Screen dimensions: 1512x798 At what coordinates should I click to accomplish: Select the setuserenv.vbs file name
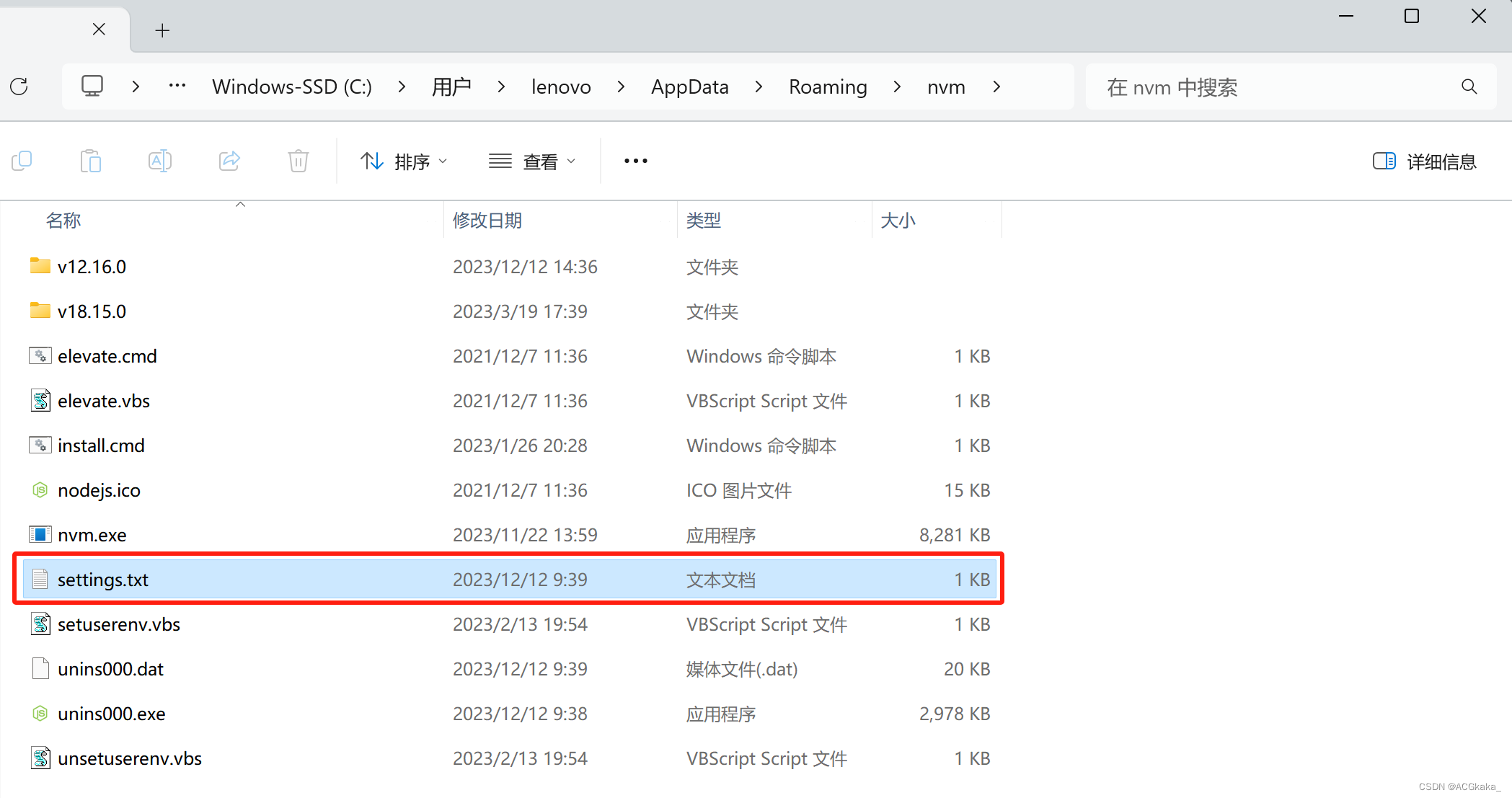pyautogui.click(x=119, y=624)
